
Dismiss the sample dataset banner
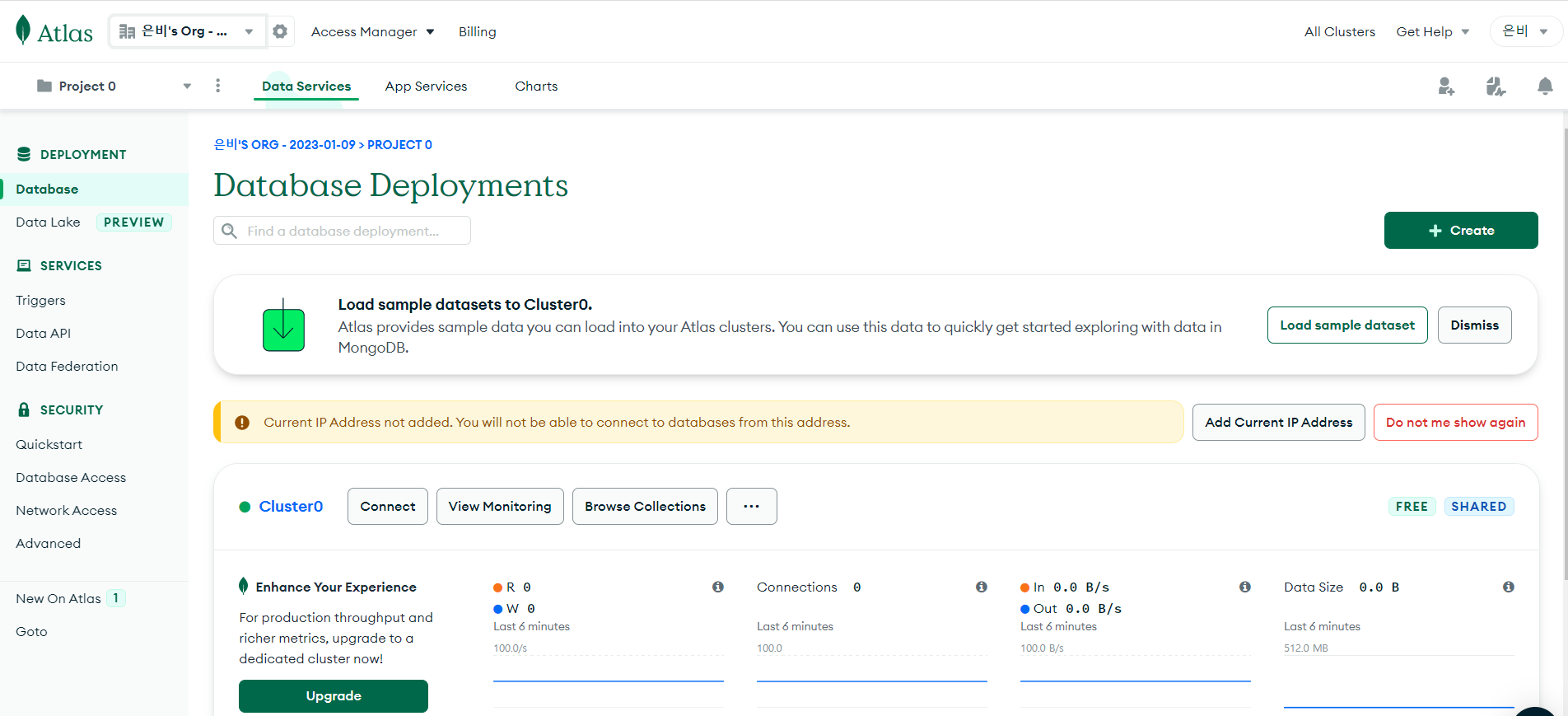(x=1474, y=325)
